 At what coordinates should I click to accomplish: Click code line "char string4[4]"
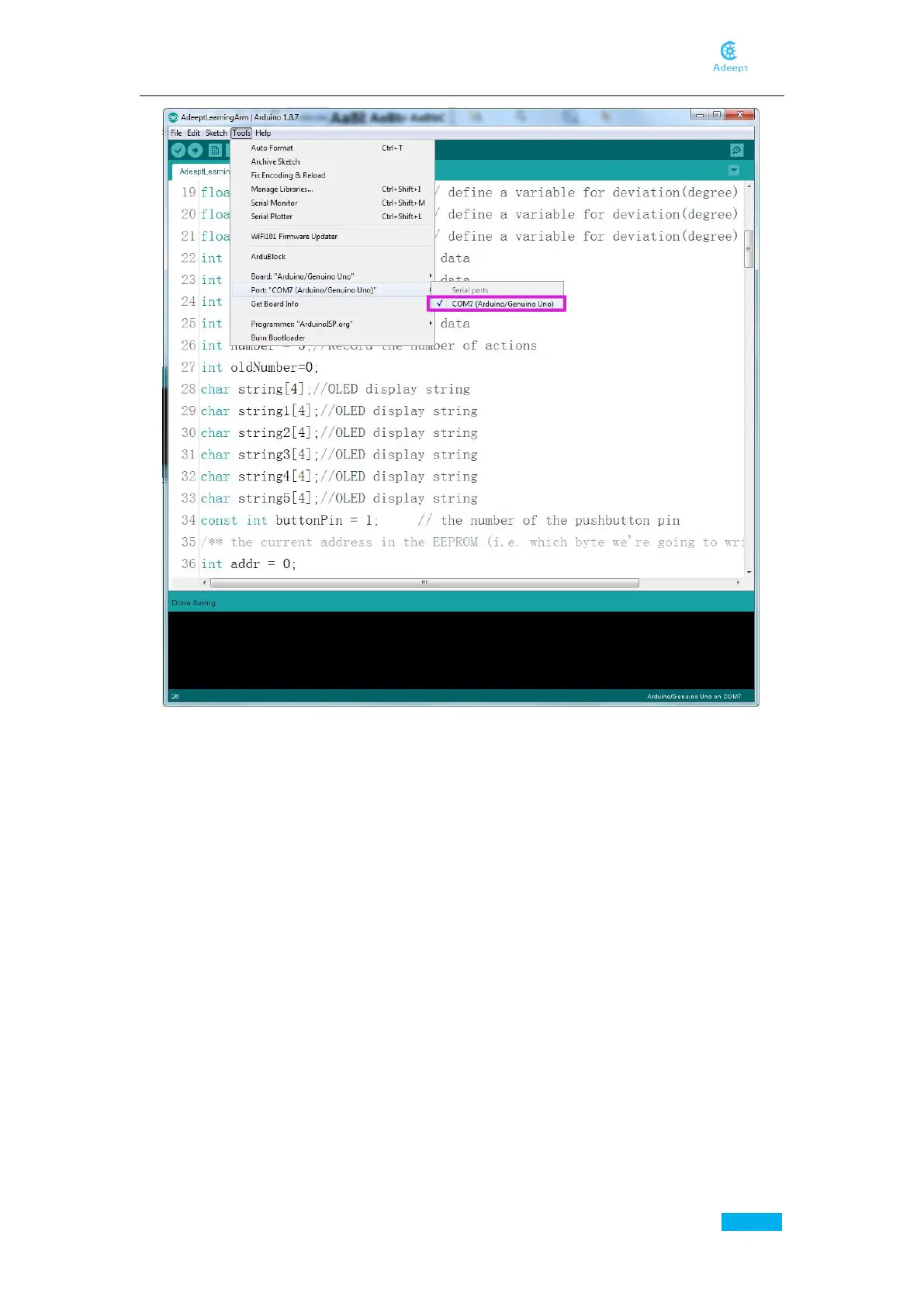coord(339,477)
